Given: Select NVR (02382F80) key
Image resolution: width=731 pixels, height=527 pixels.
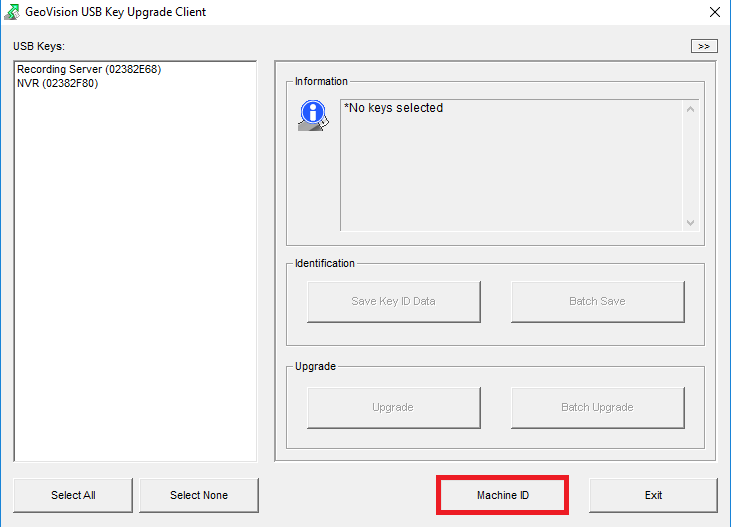Looking at the screenshot, I should (x=57, y=83).
